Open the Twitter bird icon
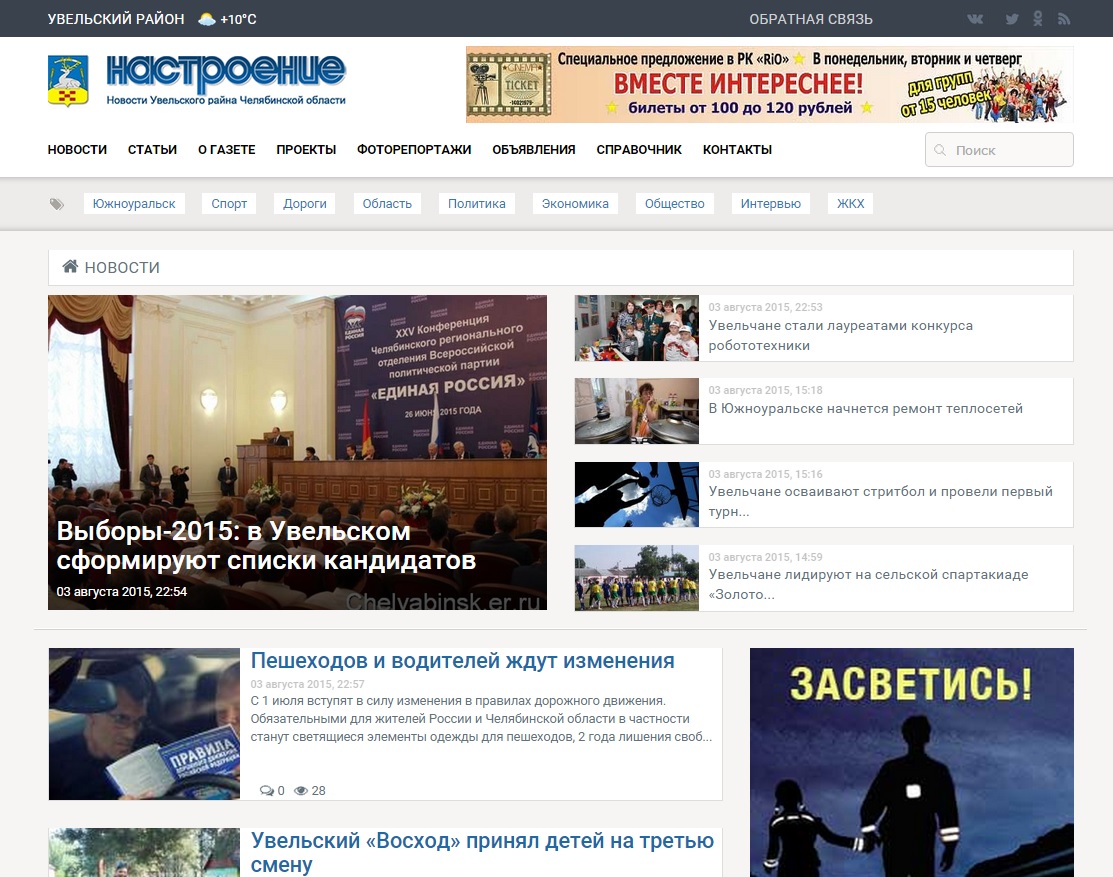Image resolution: width=1113 pixels, height=877 pixels. point(1012,19)
